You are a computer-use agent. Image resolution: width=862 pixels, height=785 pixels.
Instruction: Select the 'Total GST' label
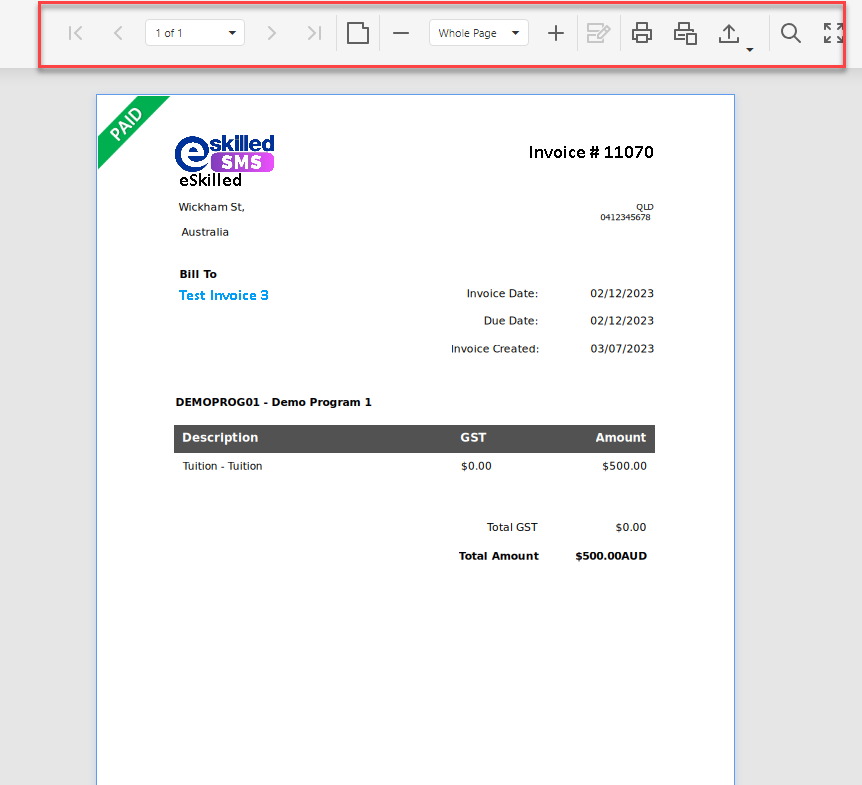pyautogui.click(x=512, y=527)
